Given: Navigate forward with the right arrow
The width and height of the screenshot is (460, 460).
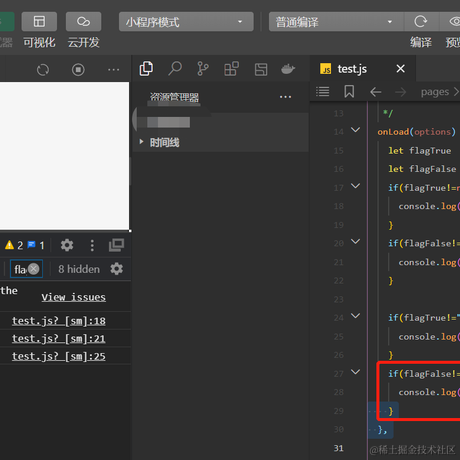Looking at the screenshot, I should (400, 92).
